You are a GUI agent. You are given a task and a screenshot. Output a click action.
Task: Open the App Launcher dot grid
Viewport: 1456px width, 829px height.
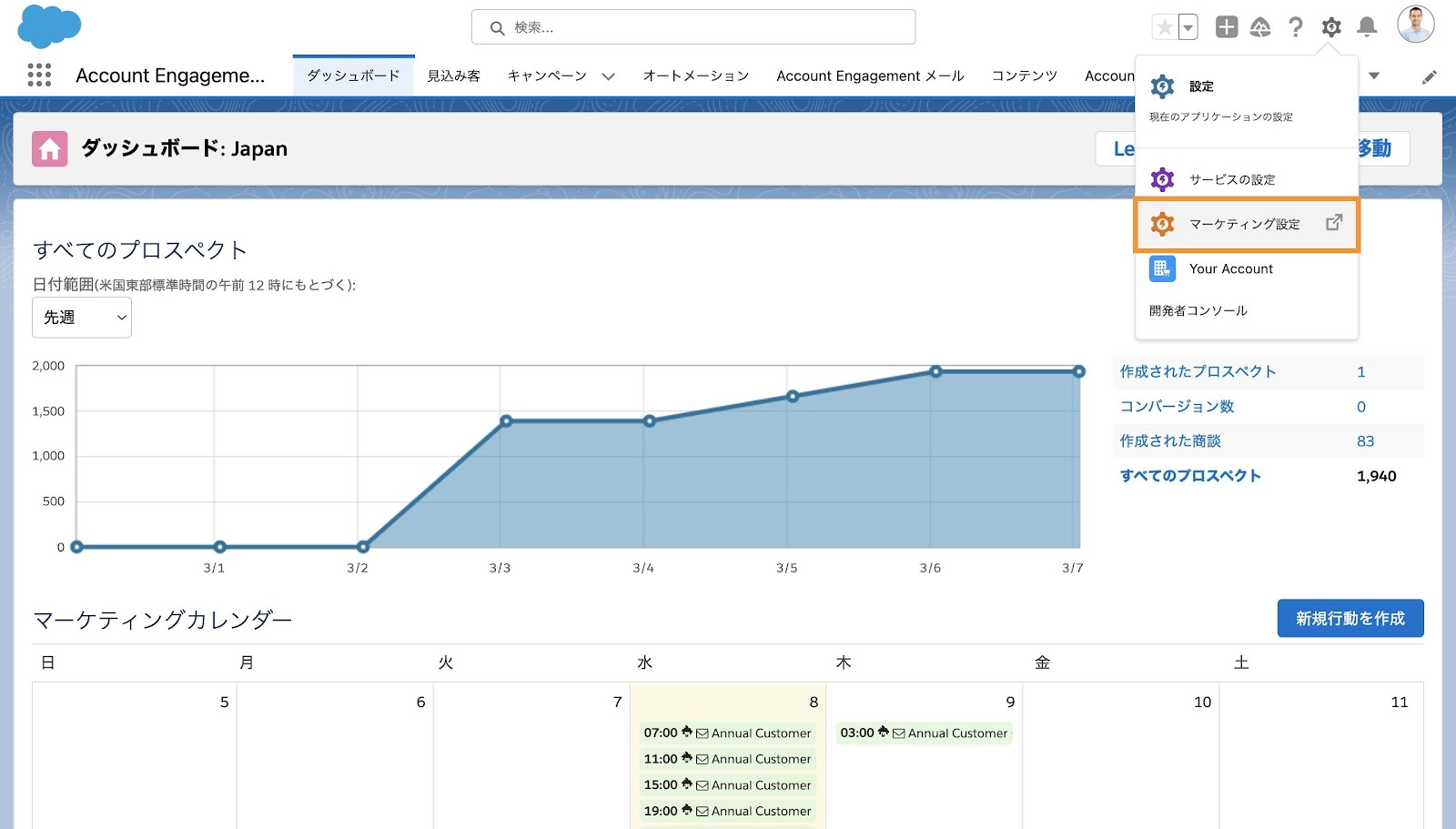coord(39,75)
